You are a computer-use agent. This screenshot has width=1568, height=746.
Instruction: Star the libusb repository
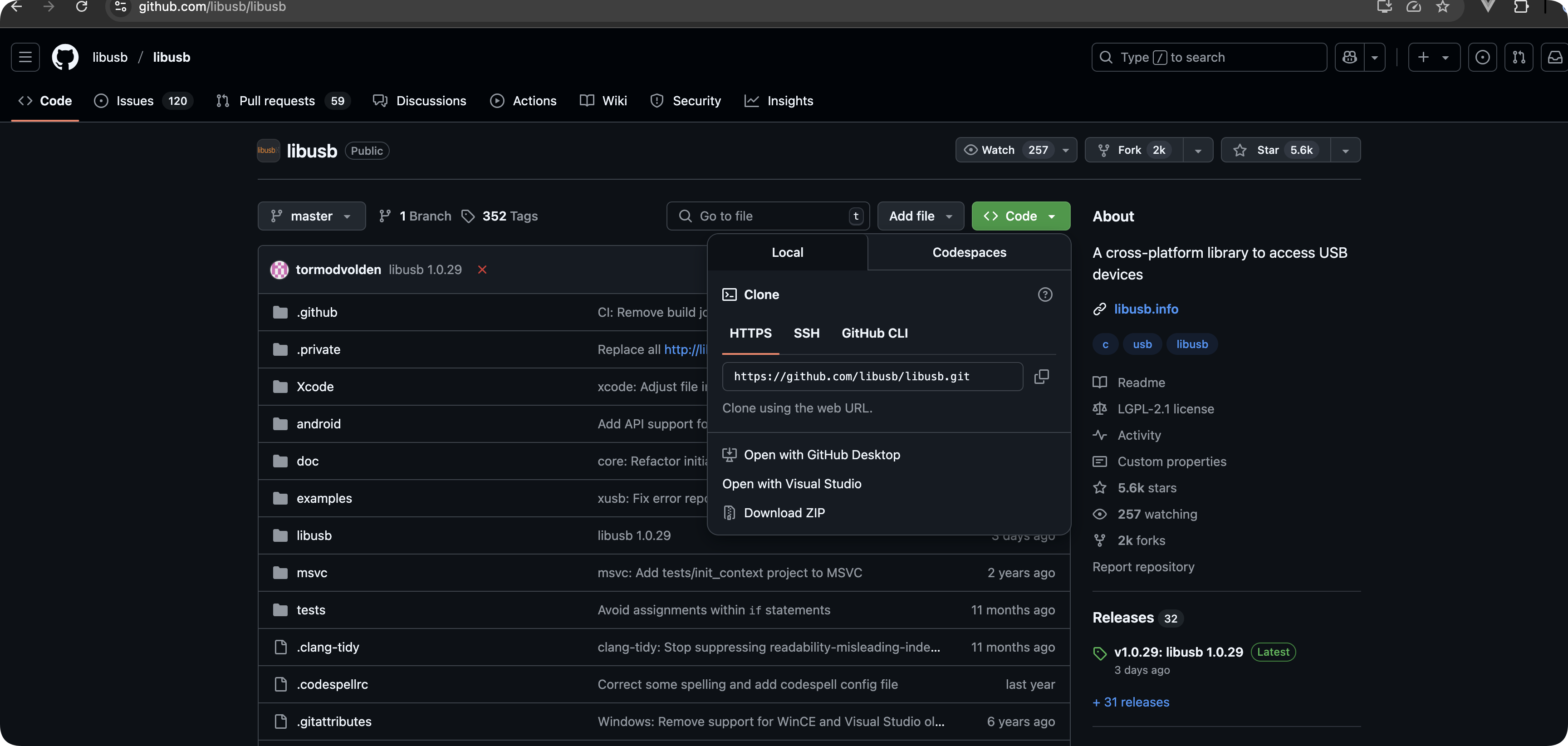coord(1275,150)
